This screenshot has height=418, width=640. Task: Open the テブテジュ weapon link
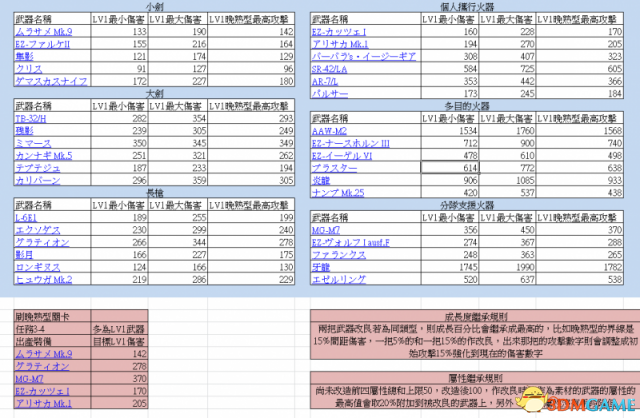tap(38, 168)
